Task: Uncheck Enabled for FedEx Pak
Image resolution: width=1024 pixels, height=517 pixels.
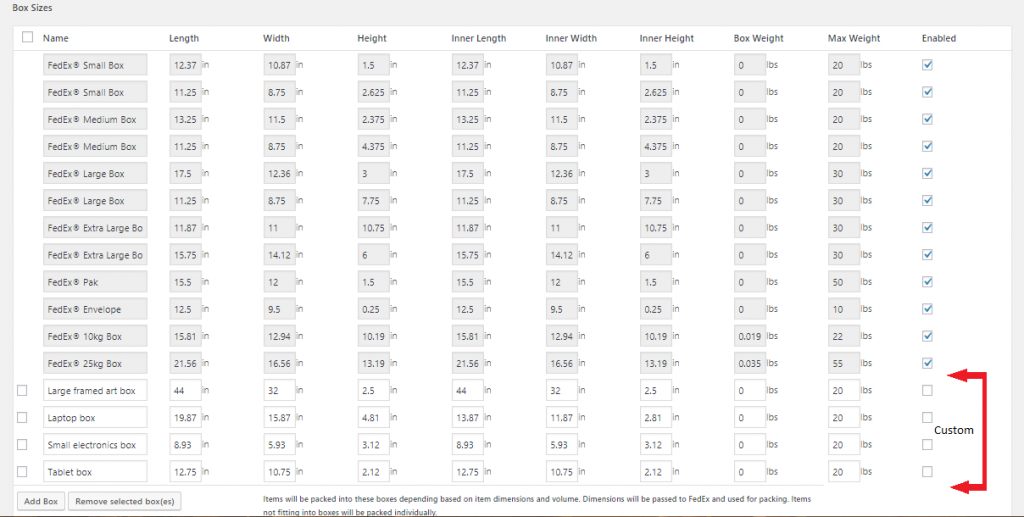Action: (x=927, y=281)
